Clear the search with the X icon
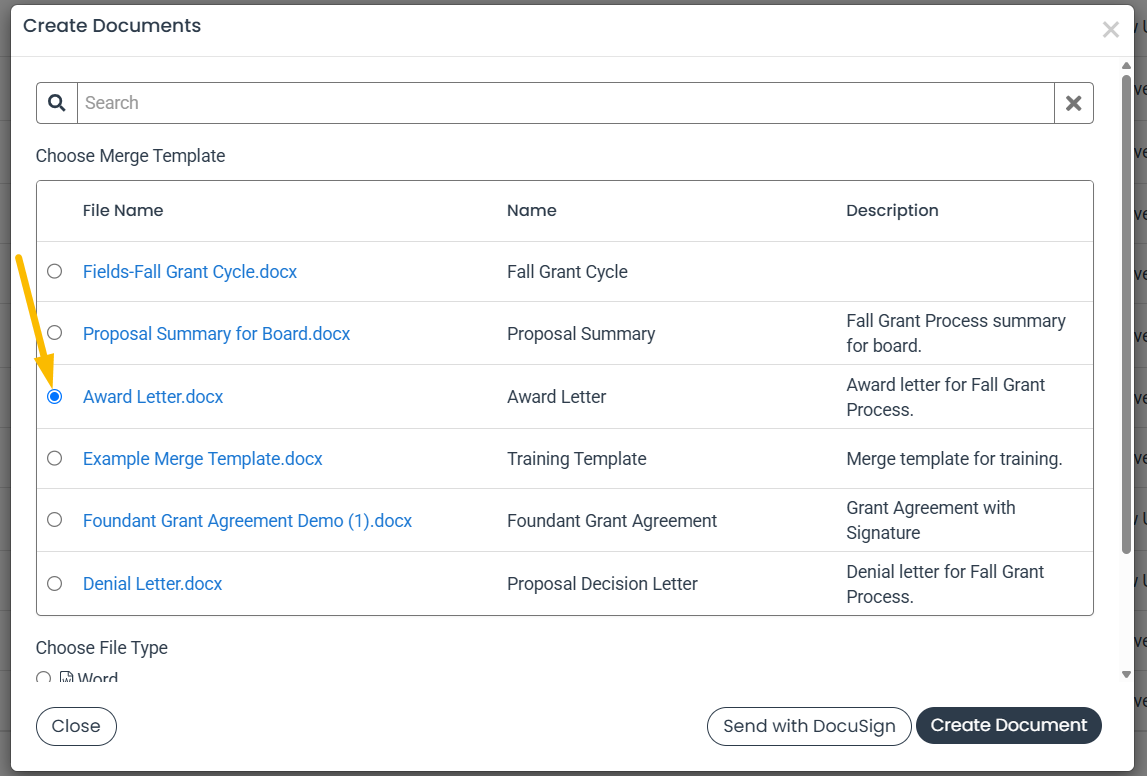This screenshot has width=1147, height=776. (x=1073, y=103)
